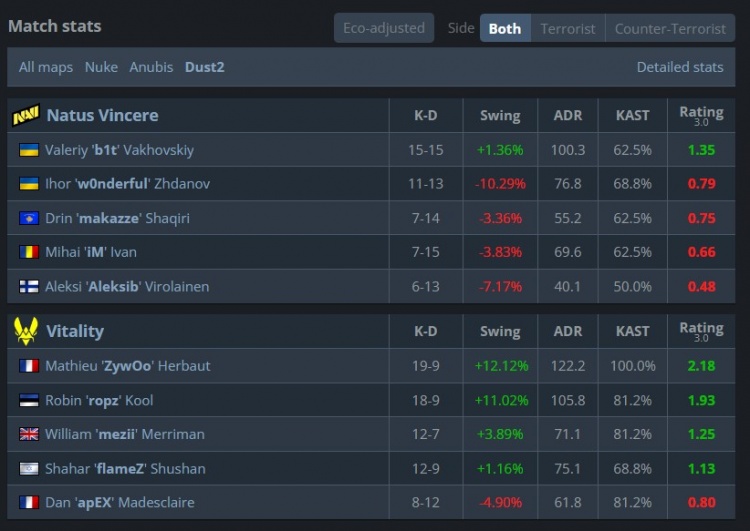Open the Vitality team page
750x531 pixels.
point(75,331)
